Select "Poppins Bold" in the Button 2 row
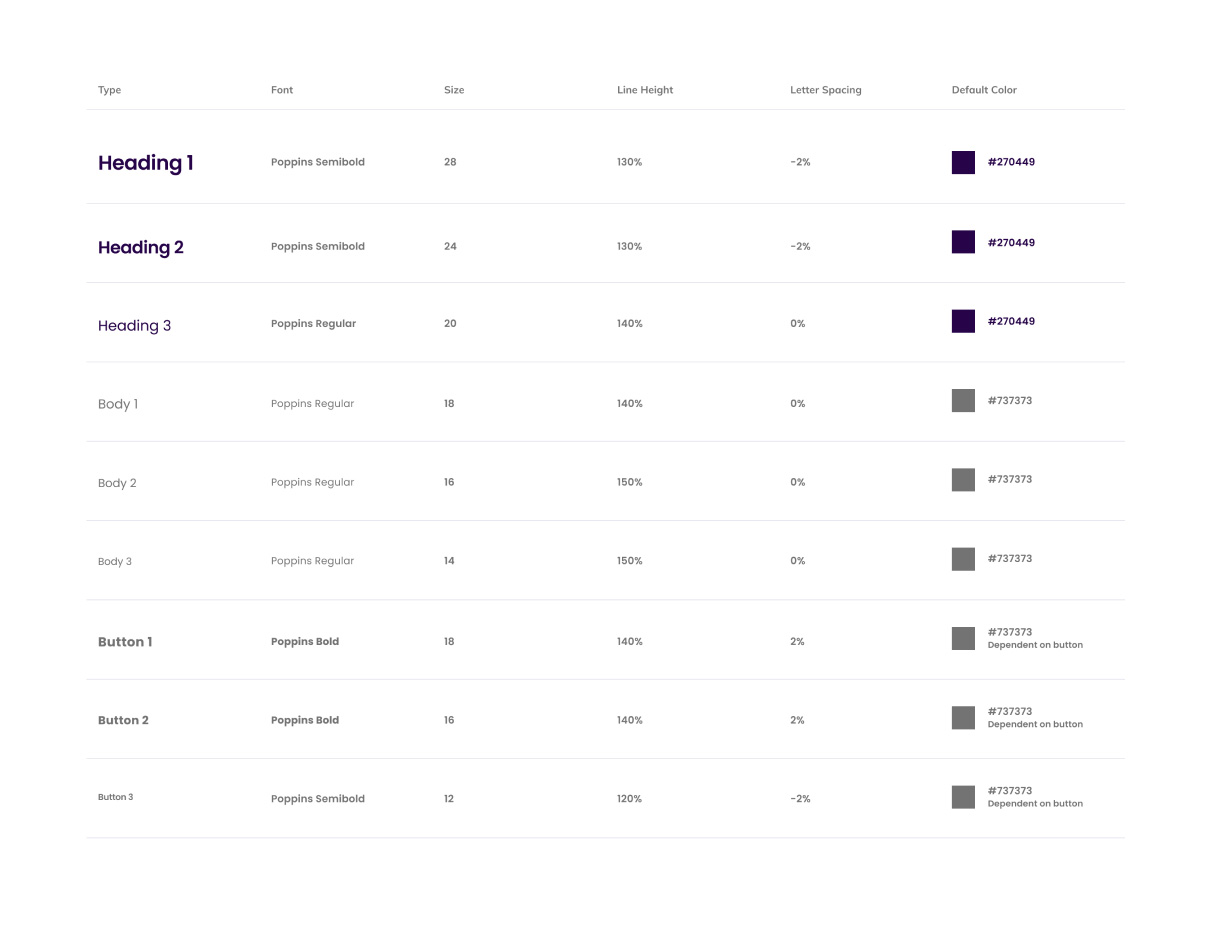 point(305,720)
